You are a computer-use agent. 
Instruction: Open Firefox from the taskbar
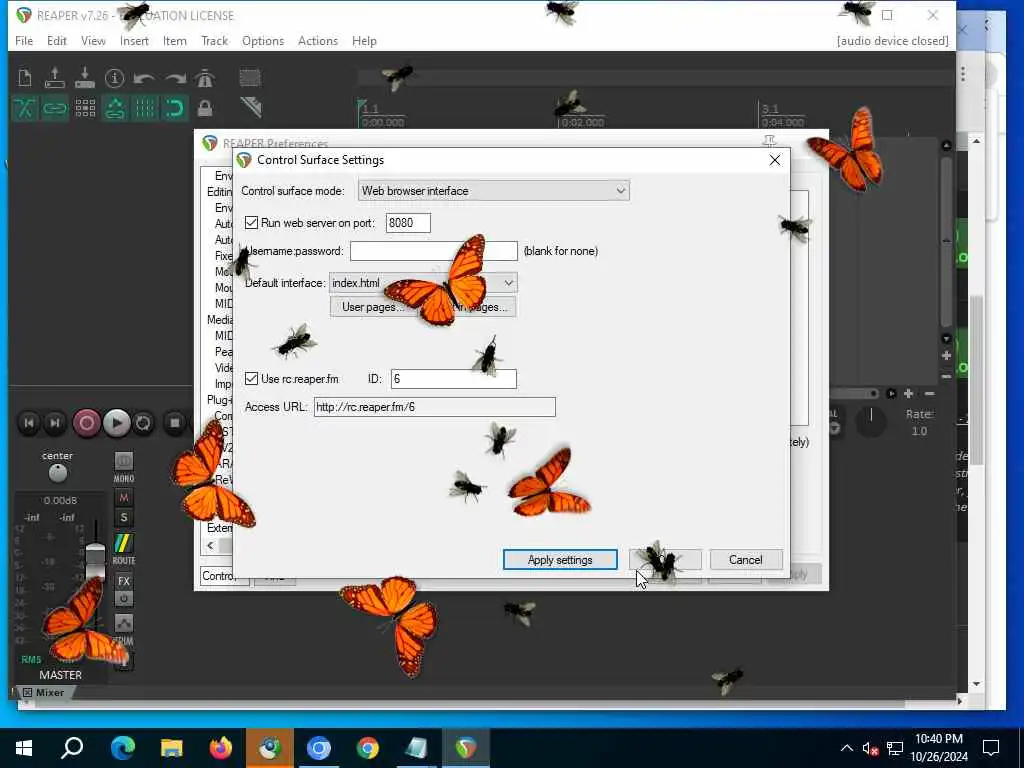(220, 748)
